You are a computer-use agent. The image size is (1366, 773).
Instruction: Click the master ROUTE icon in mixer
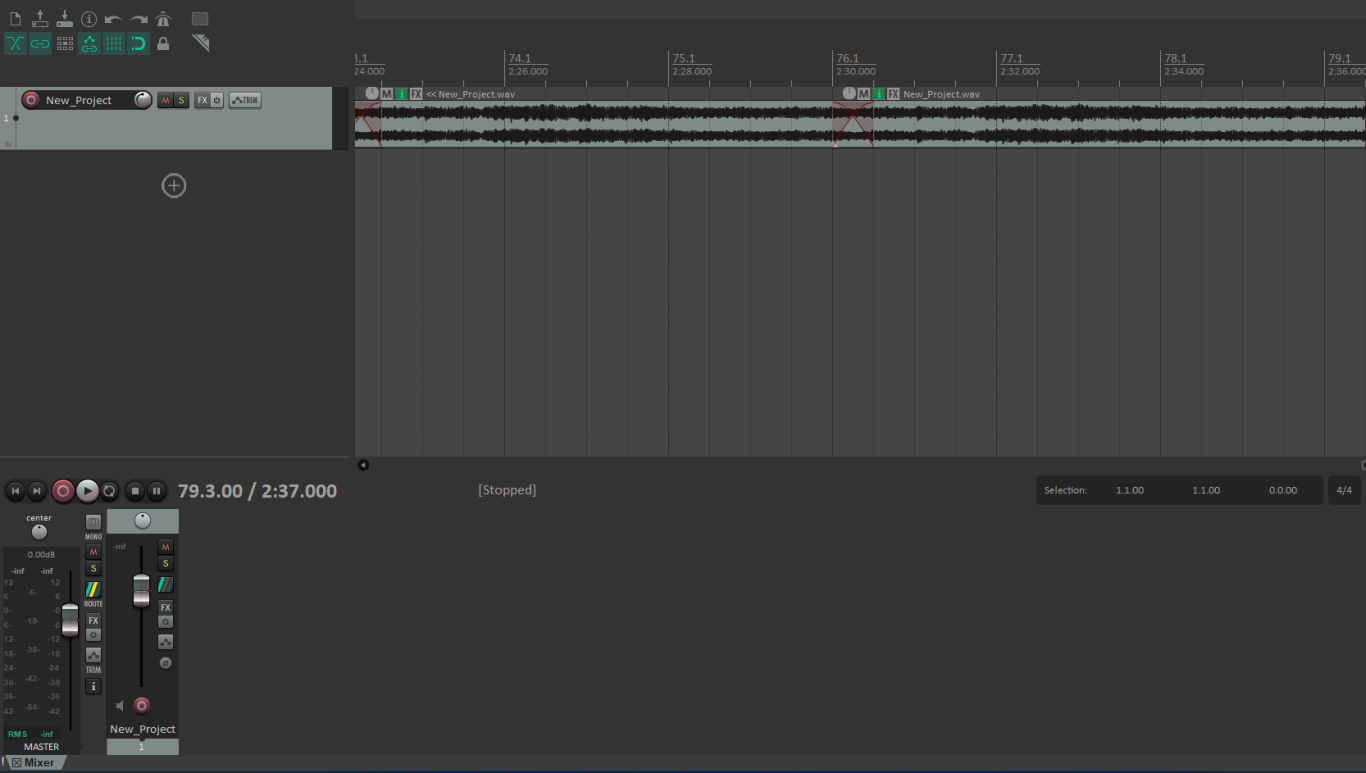coord(93,590)
